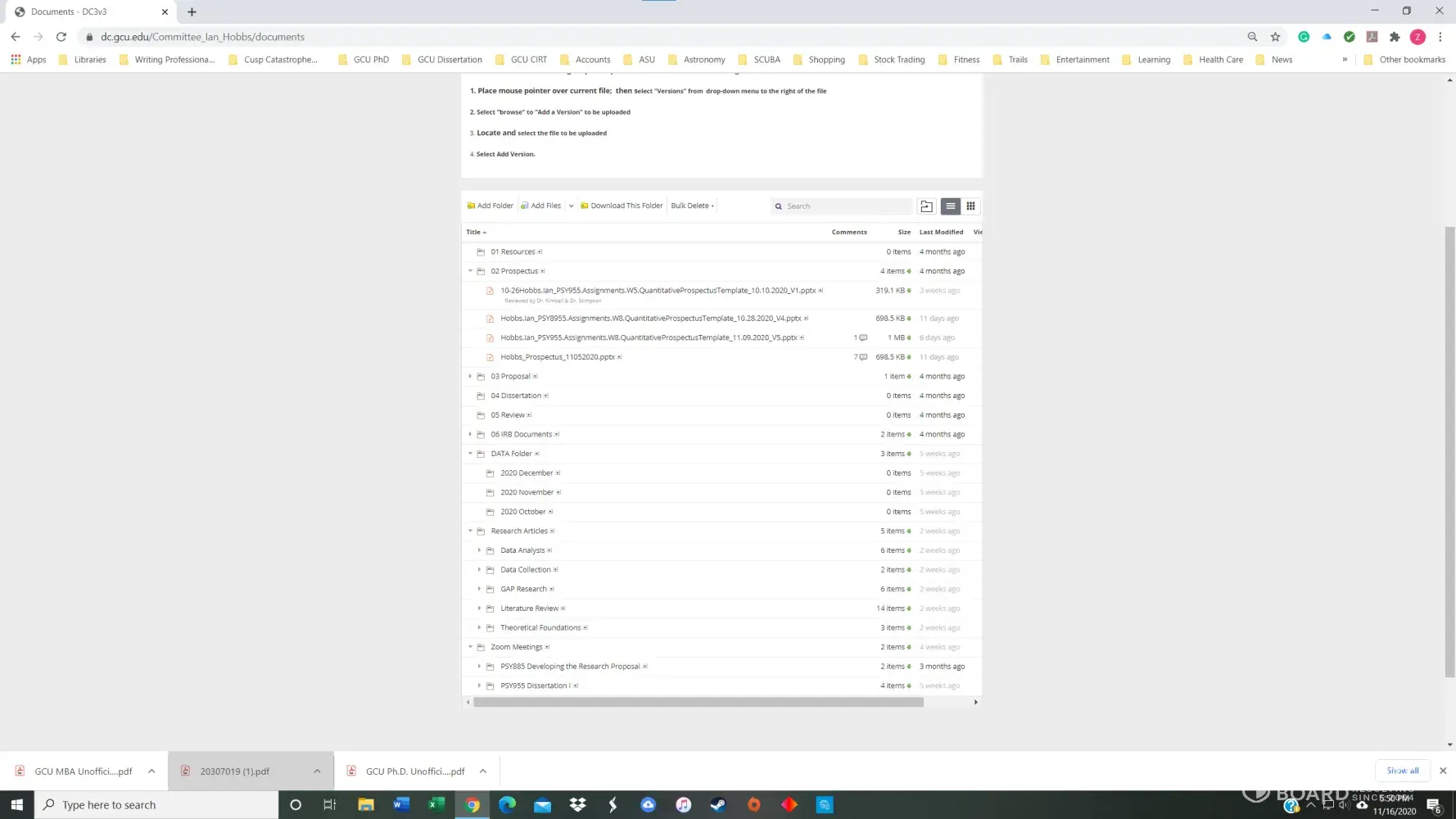Collapse the Zoom Meetings folder

tap(470, 647)
